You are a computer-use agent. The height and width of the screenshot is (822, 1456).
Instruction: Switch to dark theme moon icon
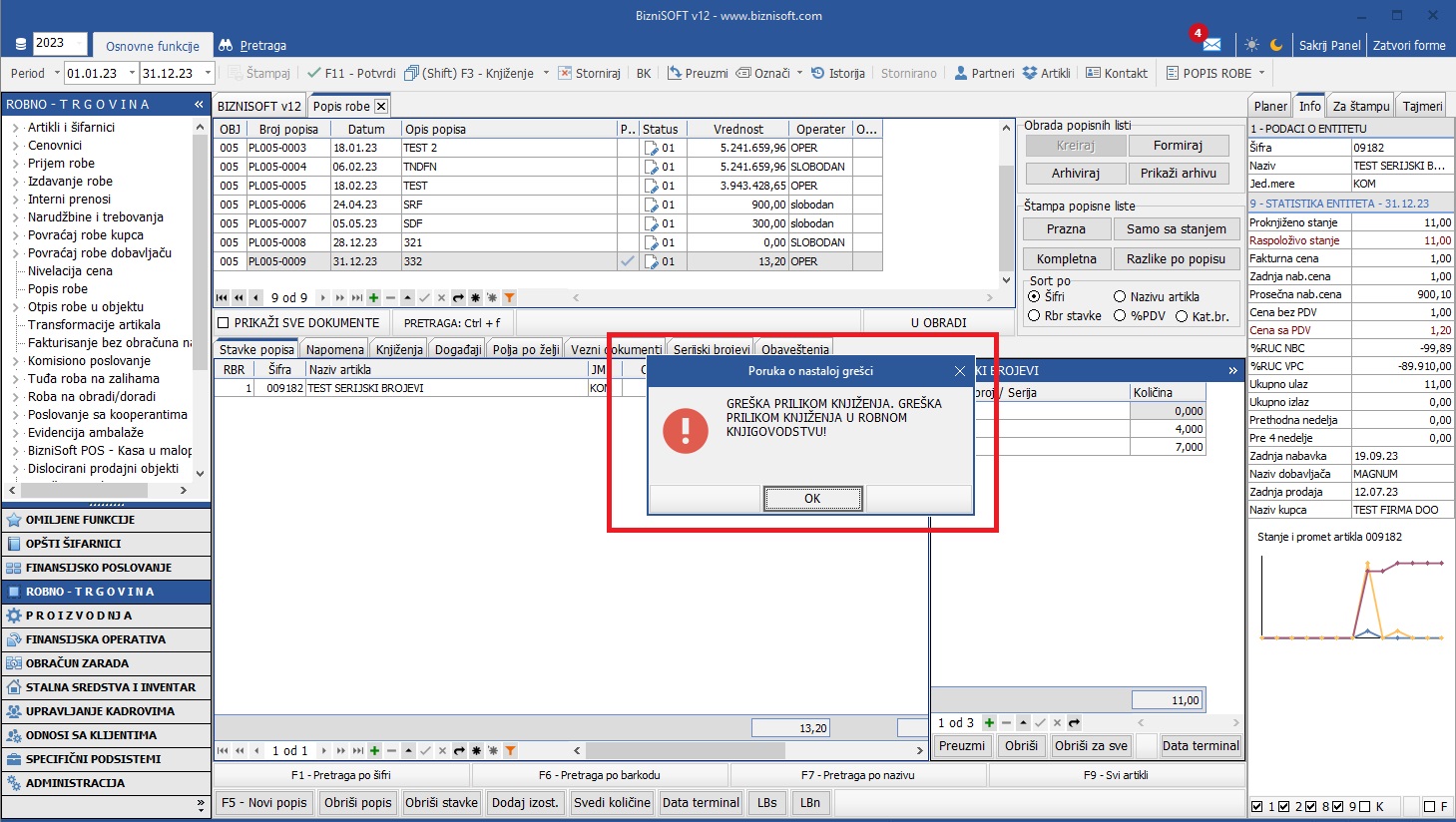[1276, 45]
